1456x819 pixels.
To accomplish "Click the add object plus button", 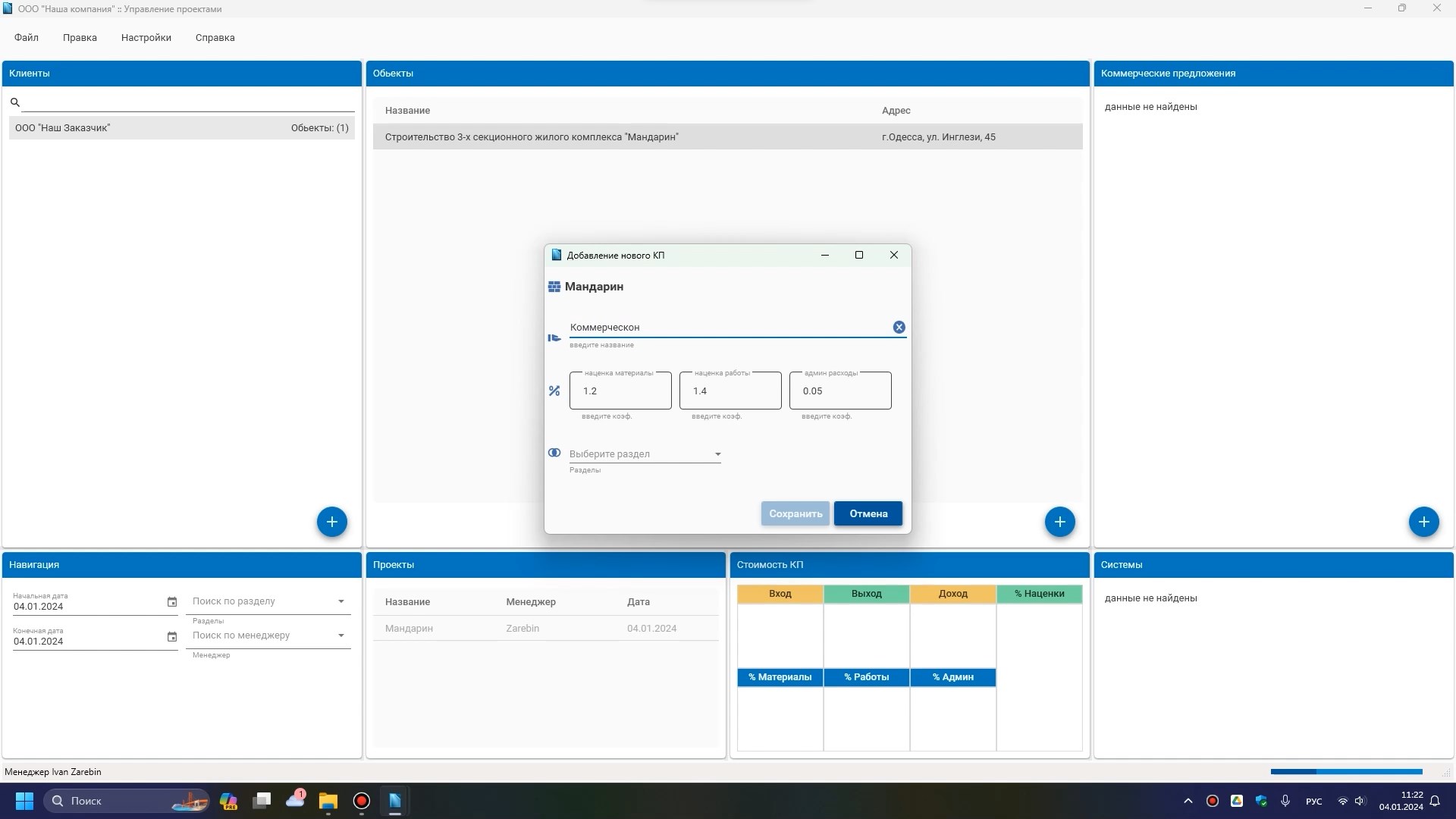I will pos(1059,522).
